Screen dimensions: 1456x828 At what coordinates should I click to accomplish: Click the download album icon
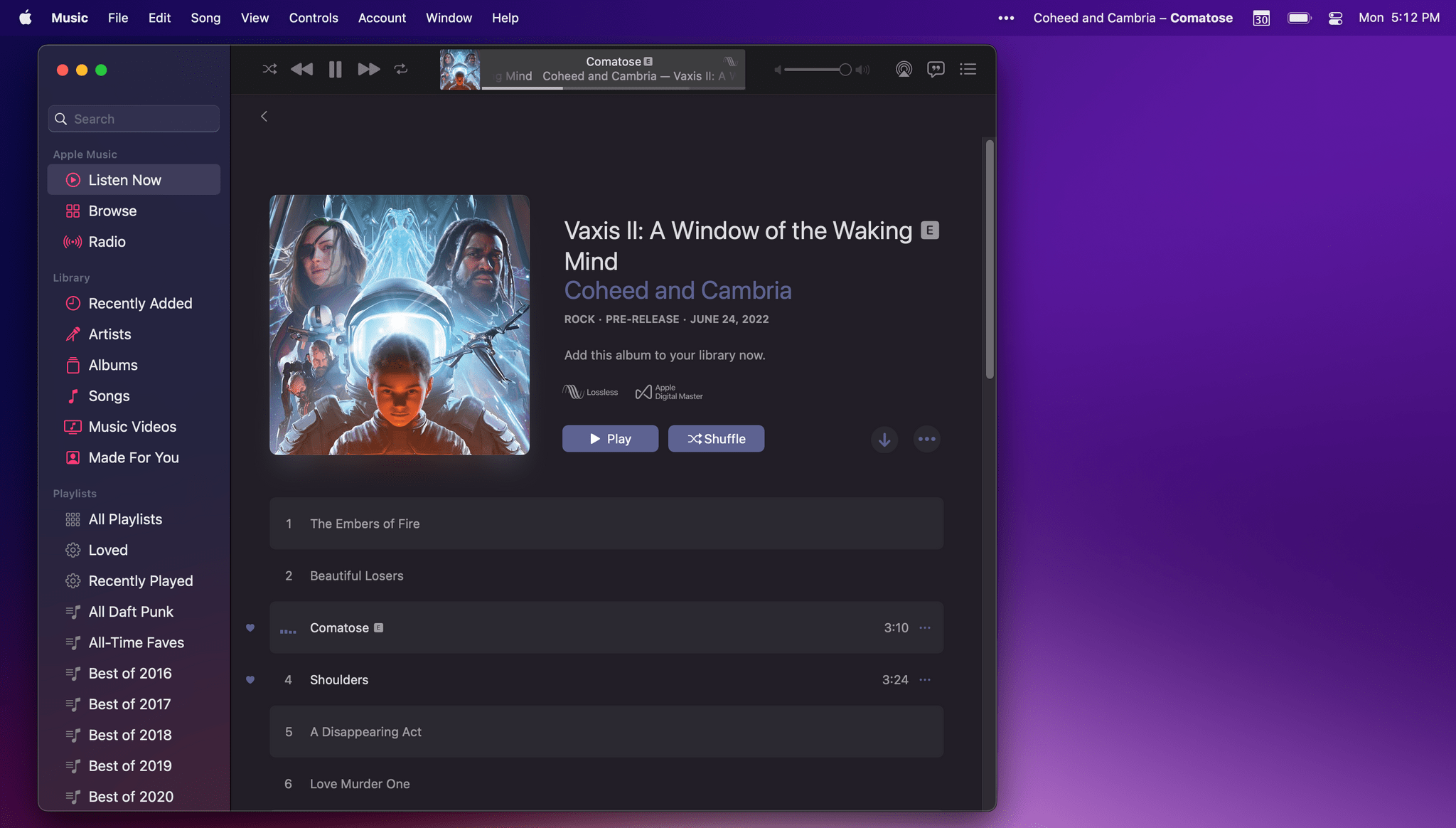pos(884,438)
